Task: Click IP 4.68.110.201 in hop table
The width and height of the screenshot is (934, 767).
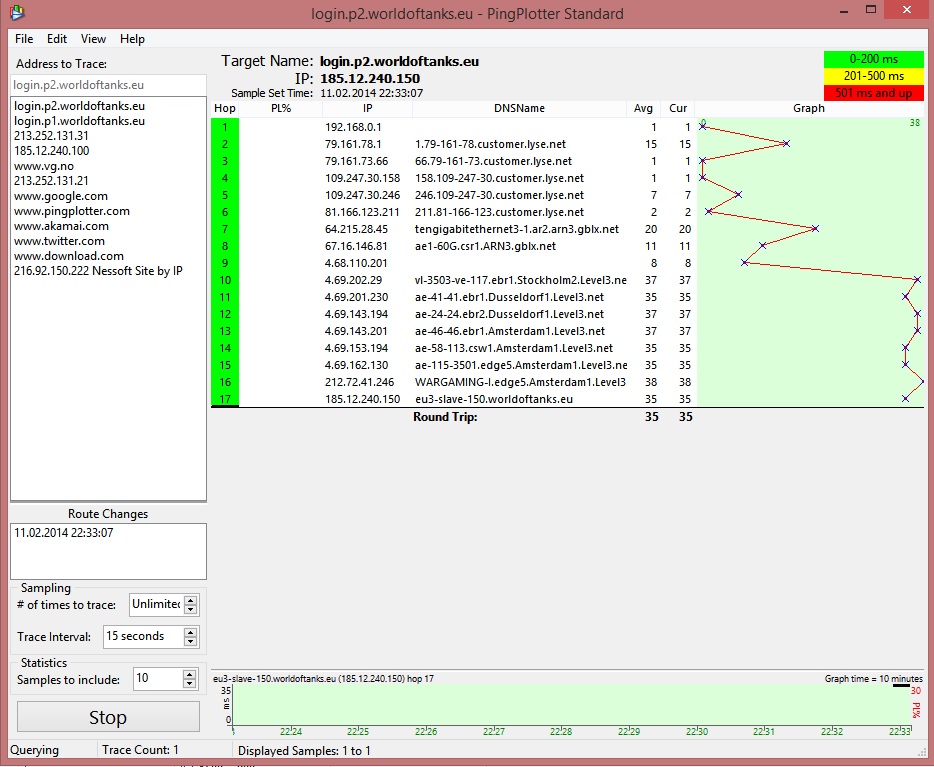Action: (x=356, y=263)
